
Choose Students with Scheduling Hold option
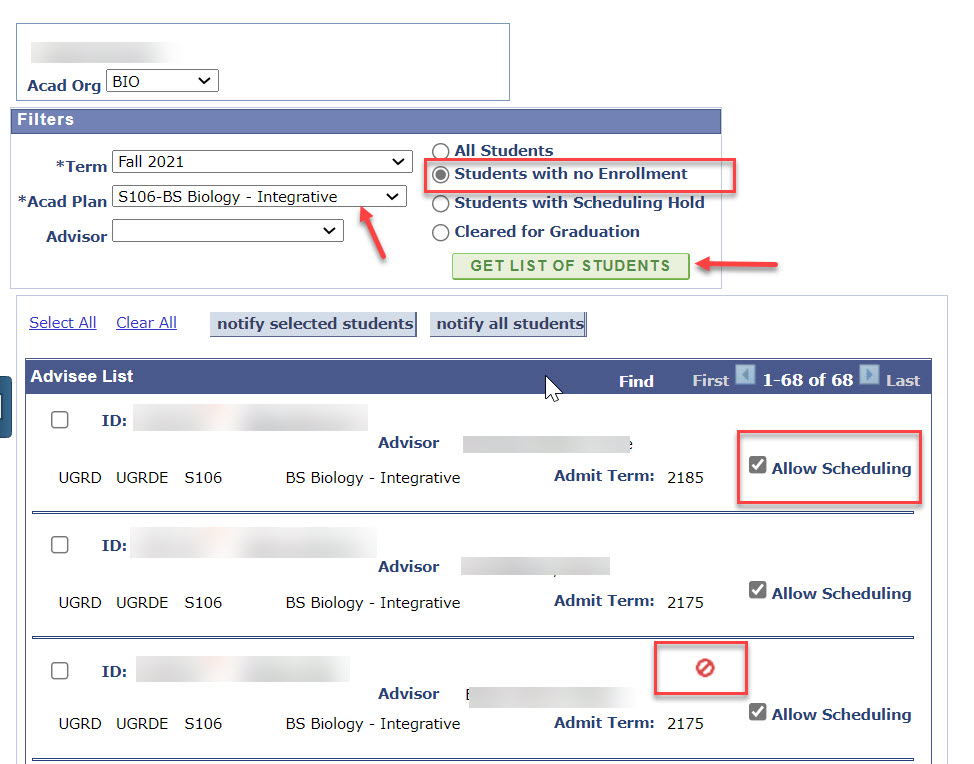pos(440,204)
